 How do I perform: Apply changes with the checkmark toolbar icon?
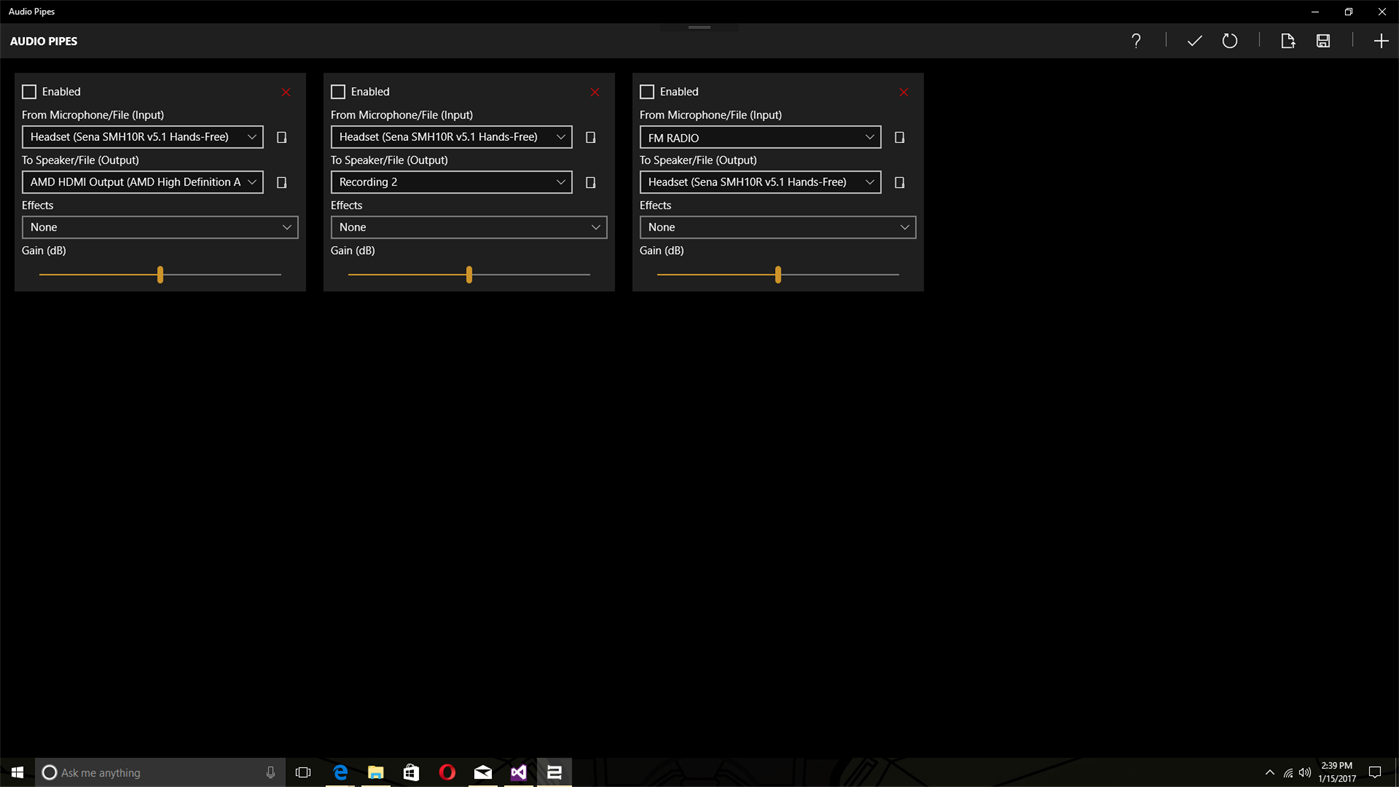(1195, 40)
